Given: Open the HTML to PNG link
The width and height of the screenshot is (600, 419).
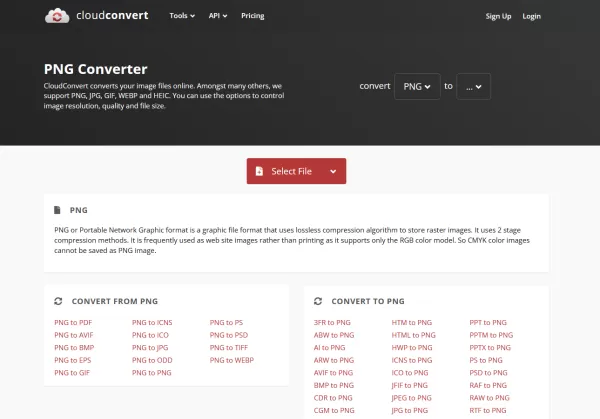Looking at the screenshot, I should tap(414, 335).
